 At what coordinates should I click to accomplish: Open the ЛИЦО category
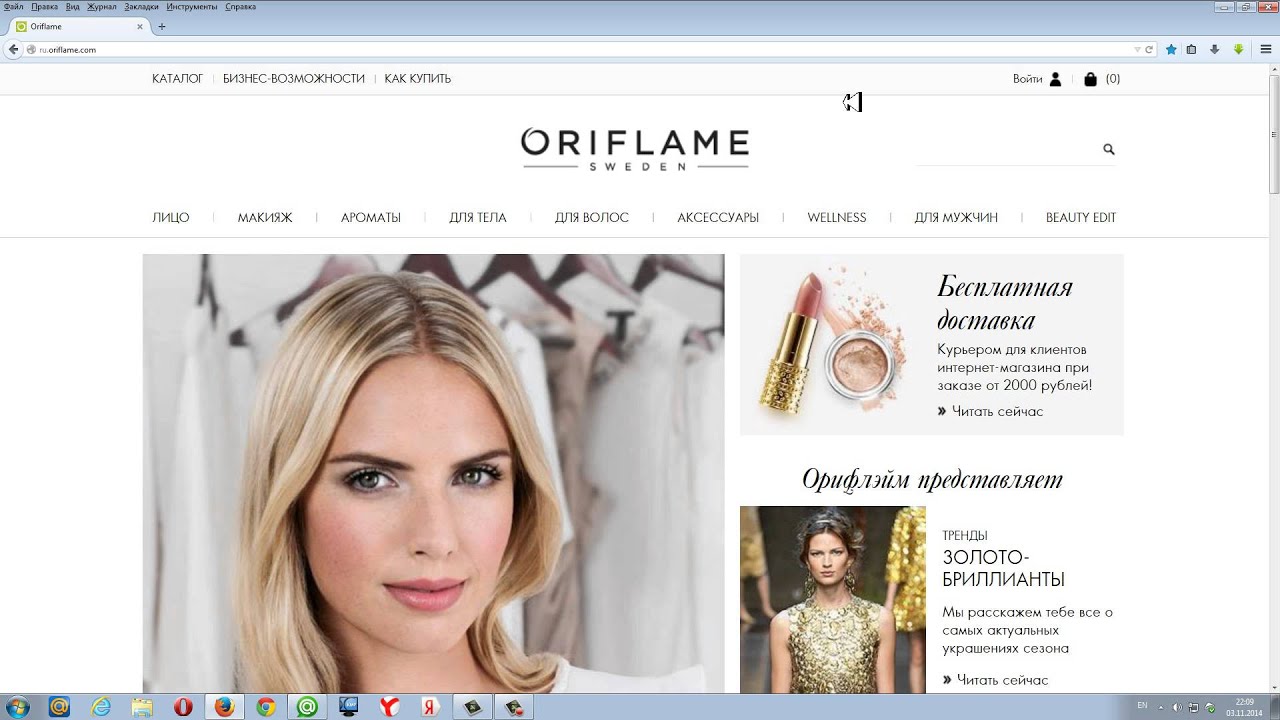click(x=171, y=217)
